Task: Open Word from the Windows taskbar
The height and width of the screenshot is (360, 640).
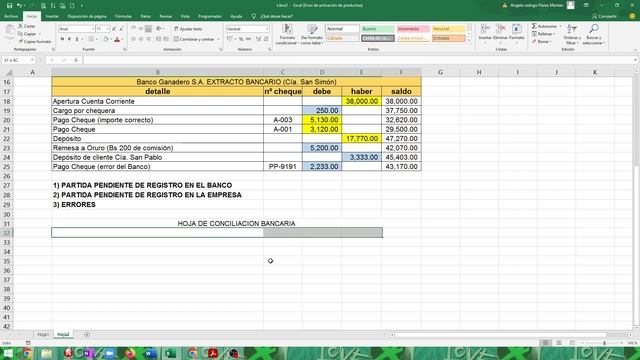Action: [150, 353]
